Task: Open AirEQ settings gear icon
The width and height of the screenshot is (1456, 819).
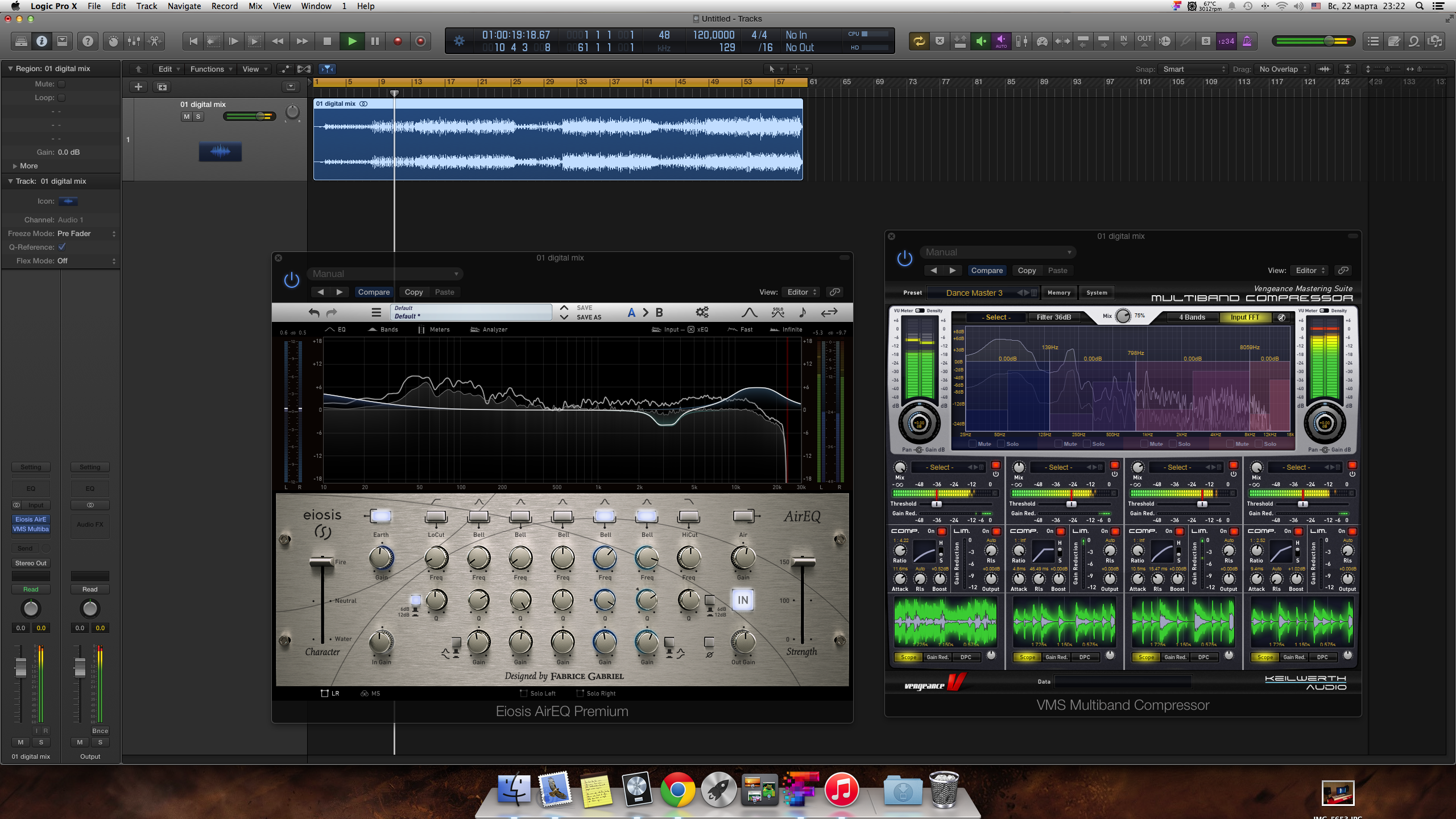Action: pos(702,312)
